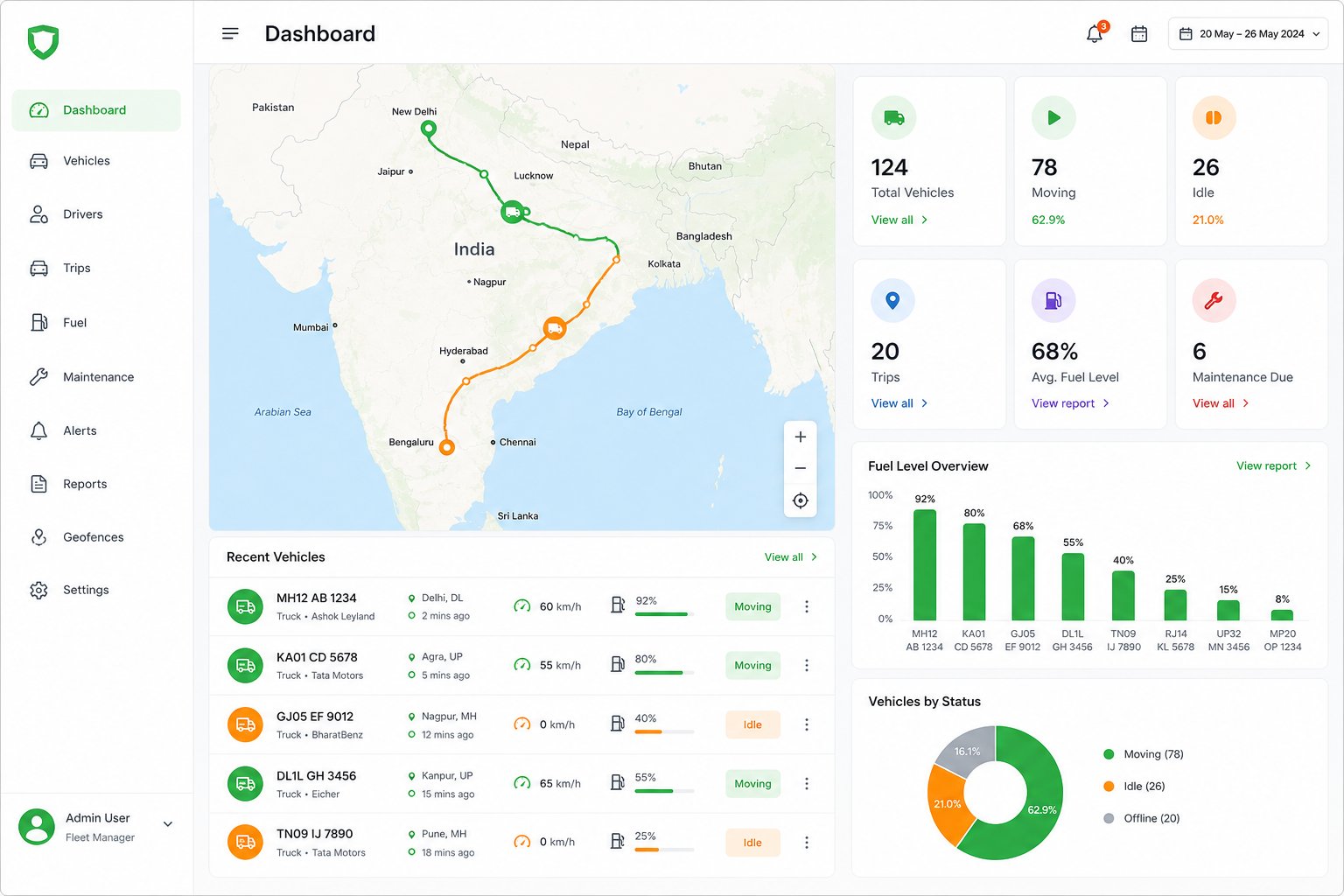Click View all under Maintenance Due
Viewport: 1344px width, 896px height.
1221,403
